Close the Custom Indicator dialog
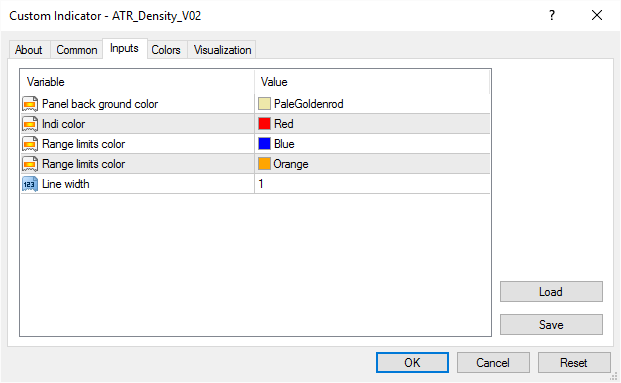The image size is (621, 383). (x=596, y=15)
